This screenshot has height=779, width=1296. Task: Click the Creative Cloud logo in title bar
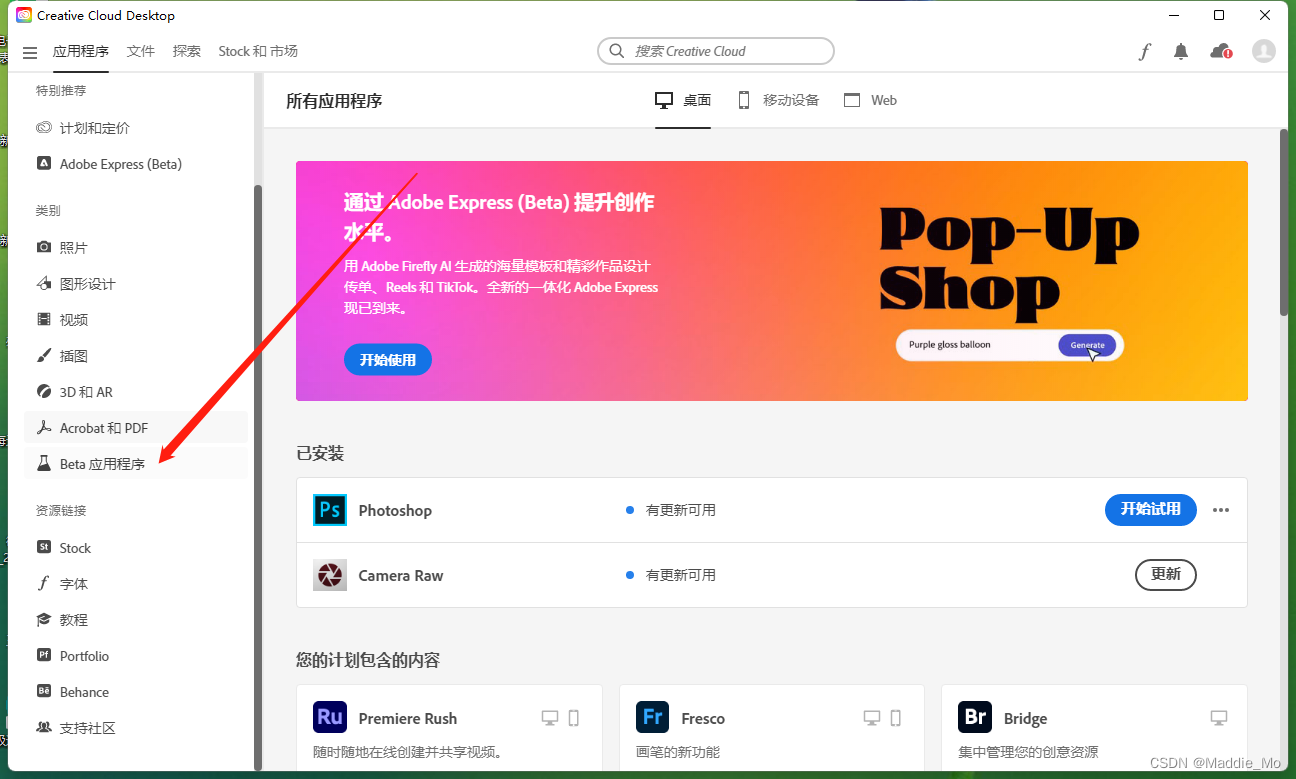click(24, 15)
